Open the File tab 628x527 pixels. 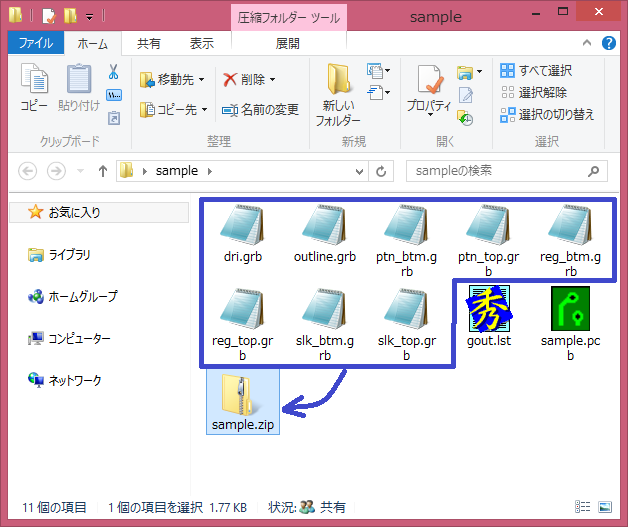point(36,43)
